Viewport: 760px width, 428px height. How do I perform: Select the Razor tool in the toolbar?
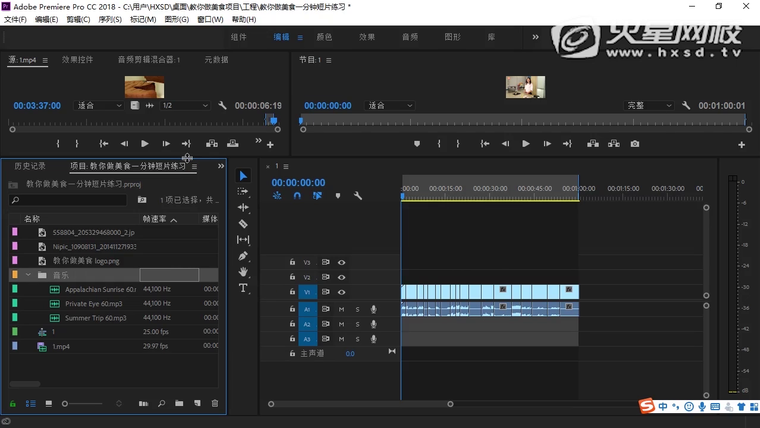(x=243, y=224)
